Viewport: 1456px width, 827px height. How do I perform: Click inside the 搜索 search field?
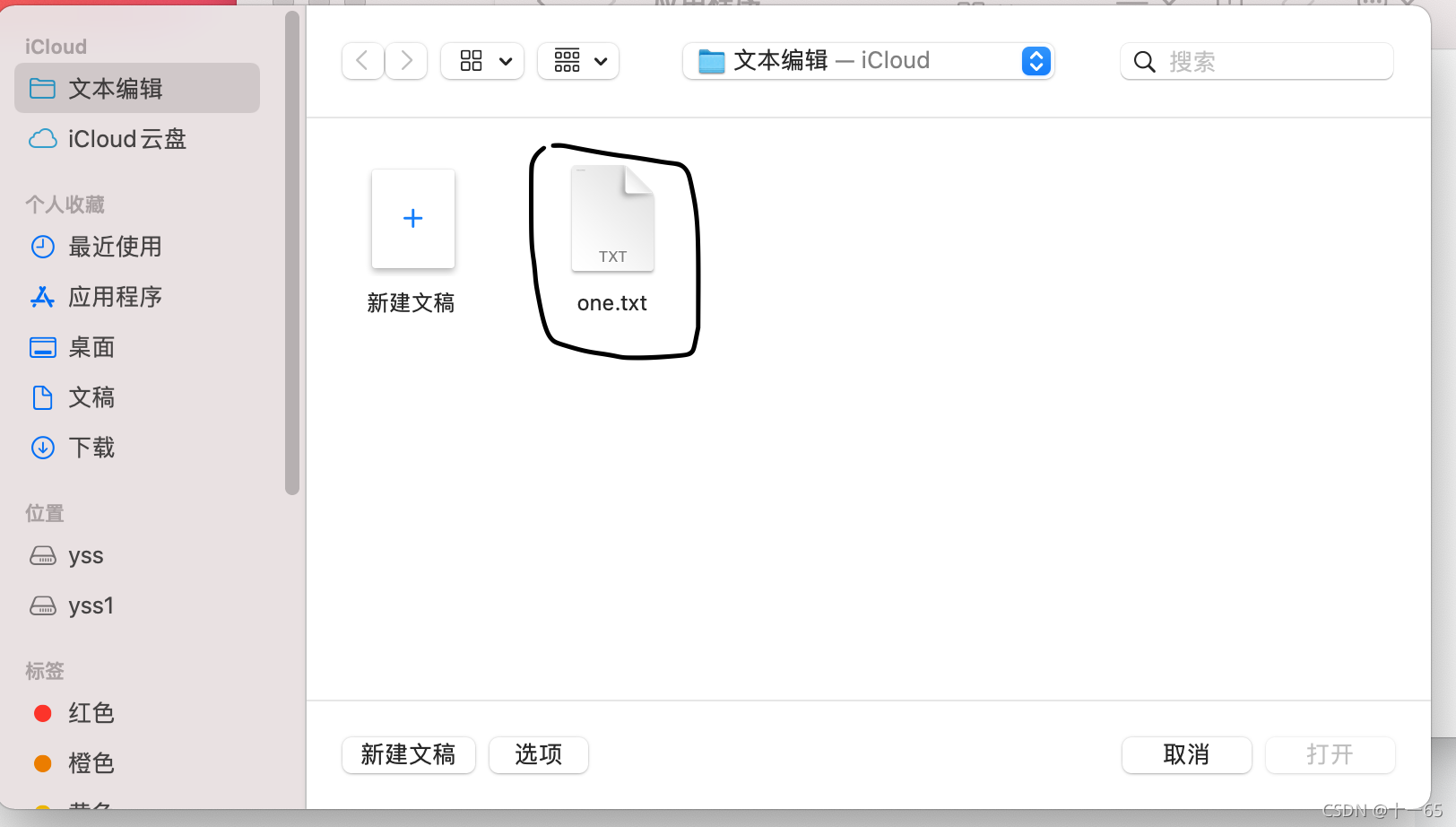click(1255, 61)
